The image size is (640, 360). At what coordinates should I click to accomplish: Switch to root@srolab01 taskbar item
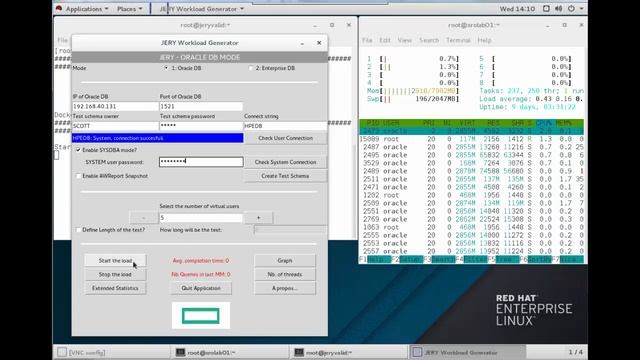(x=229, y=352)
